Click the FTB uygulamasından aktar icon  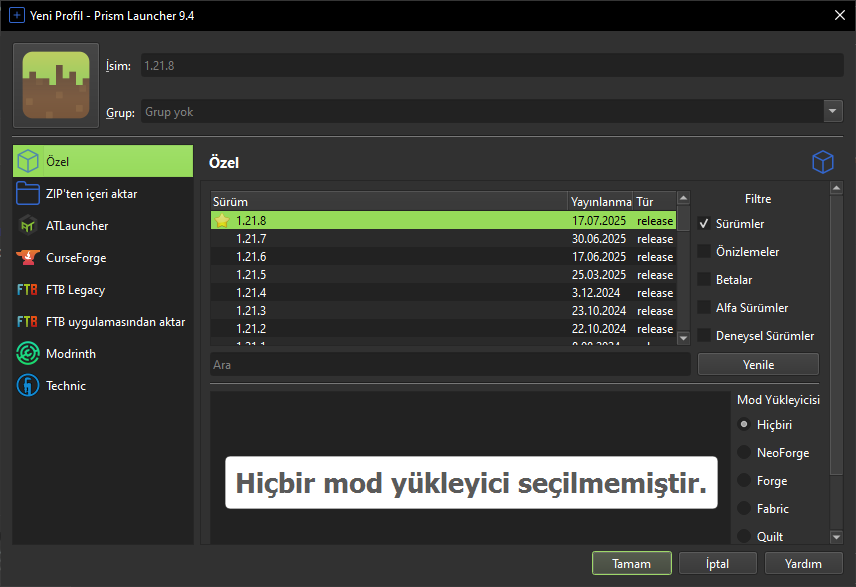pyautogui.click(x=28, y=322)
